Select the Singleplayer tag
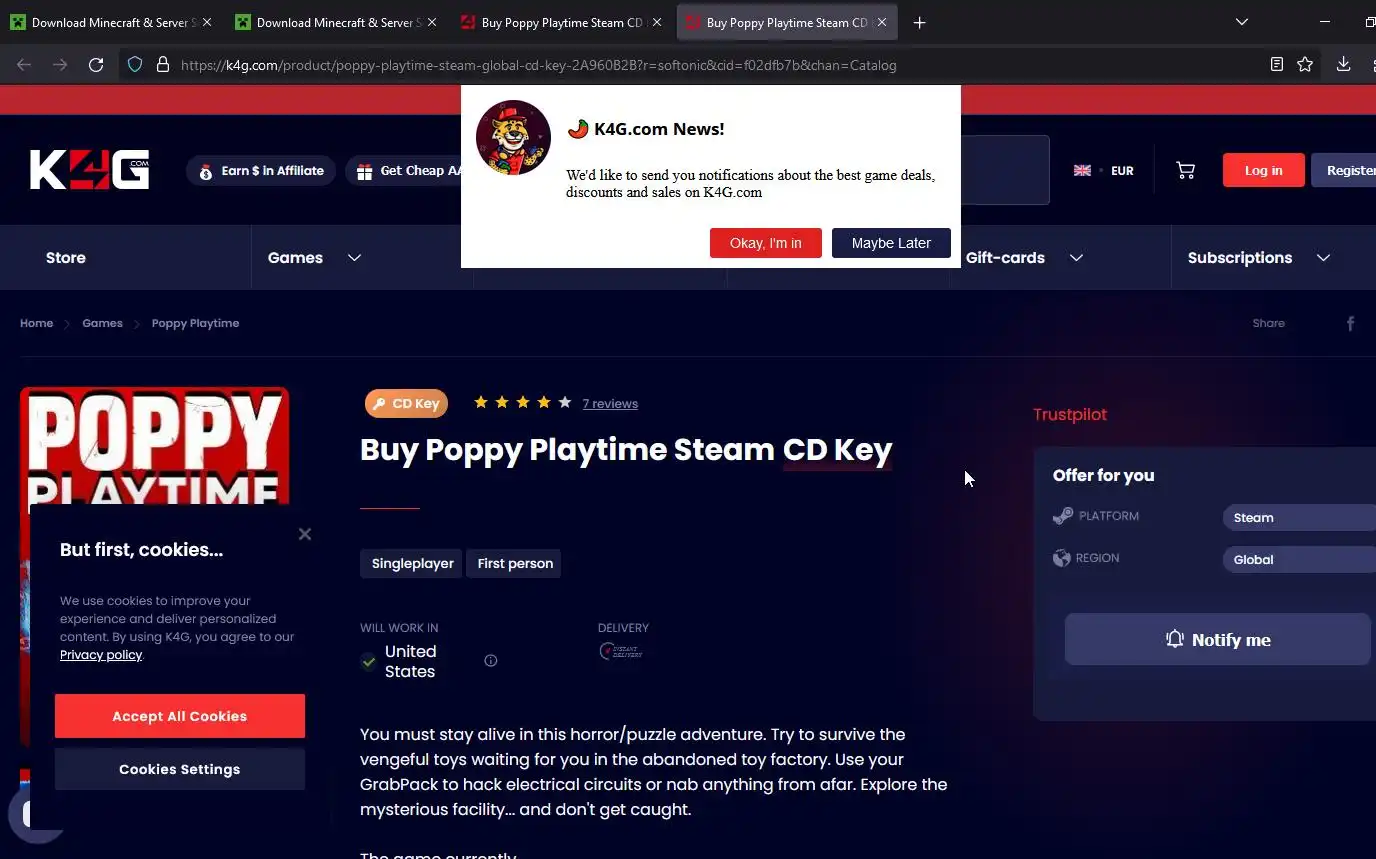Screen dimensions: 1376x859 pos(411,563)
